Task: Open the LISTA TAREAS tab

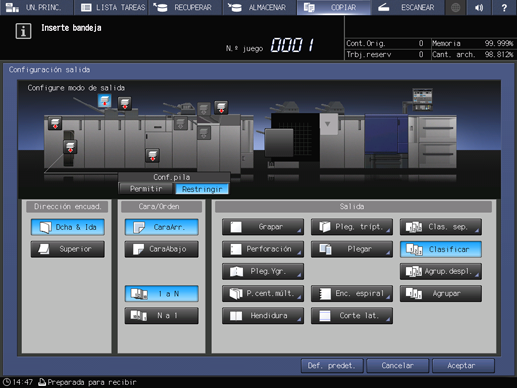Action: 112,7
